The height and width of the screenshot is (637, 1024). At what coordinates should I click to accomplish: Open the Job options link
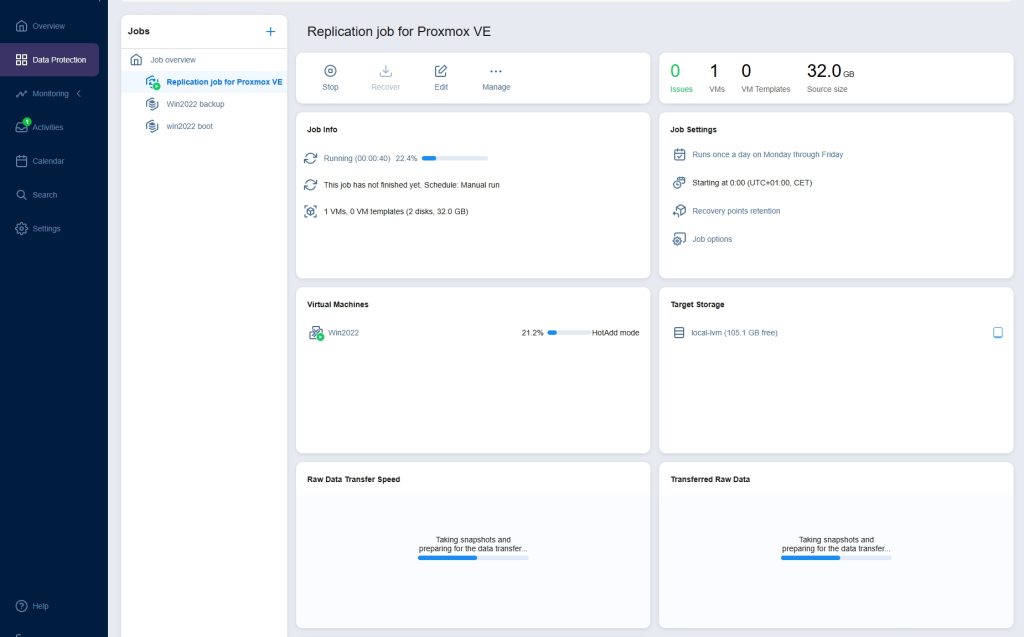(712, 239)
